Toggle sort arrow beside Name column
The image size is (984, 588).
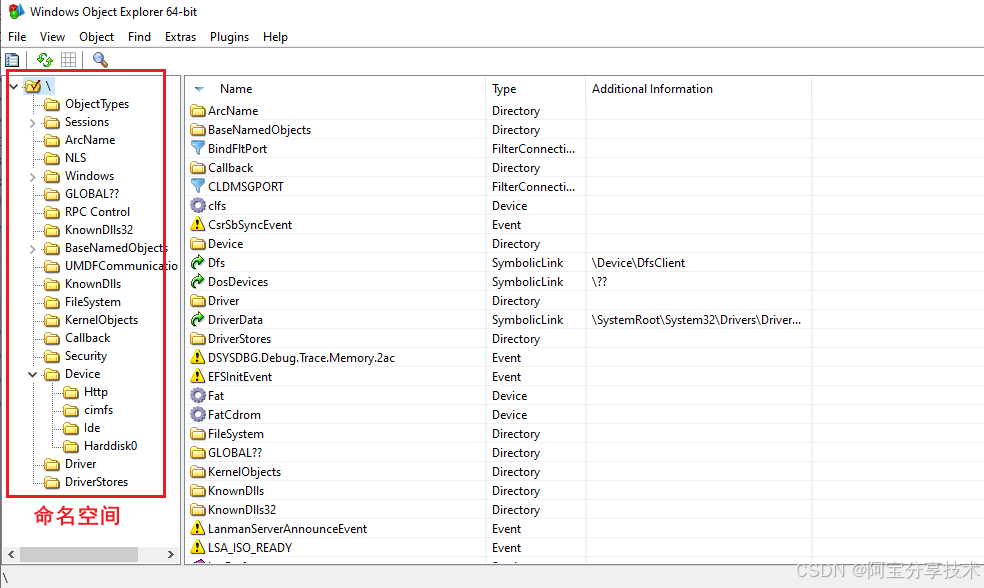[x=200, y=89]
